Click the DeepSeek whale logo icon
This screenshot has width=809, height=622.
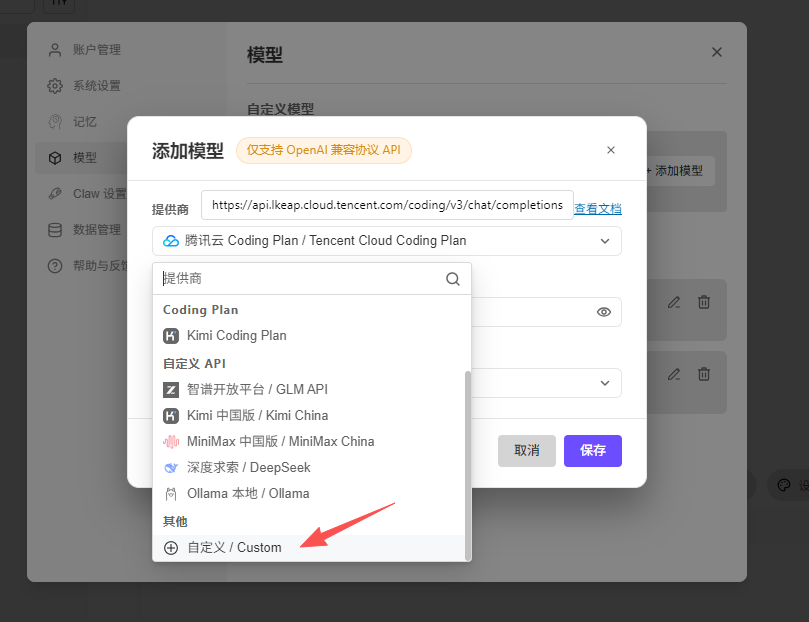171,468
